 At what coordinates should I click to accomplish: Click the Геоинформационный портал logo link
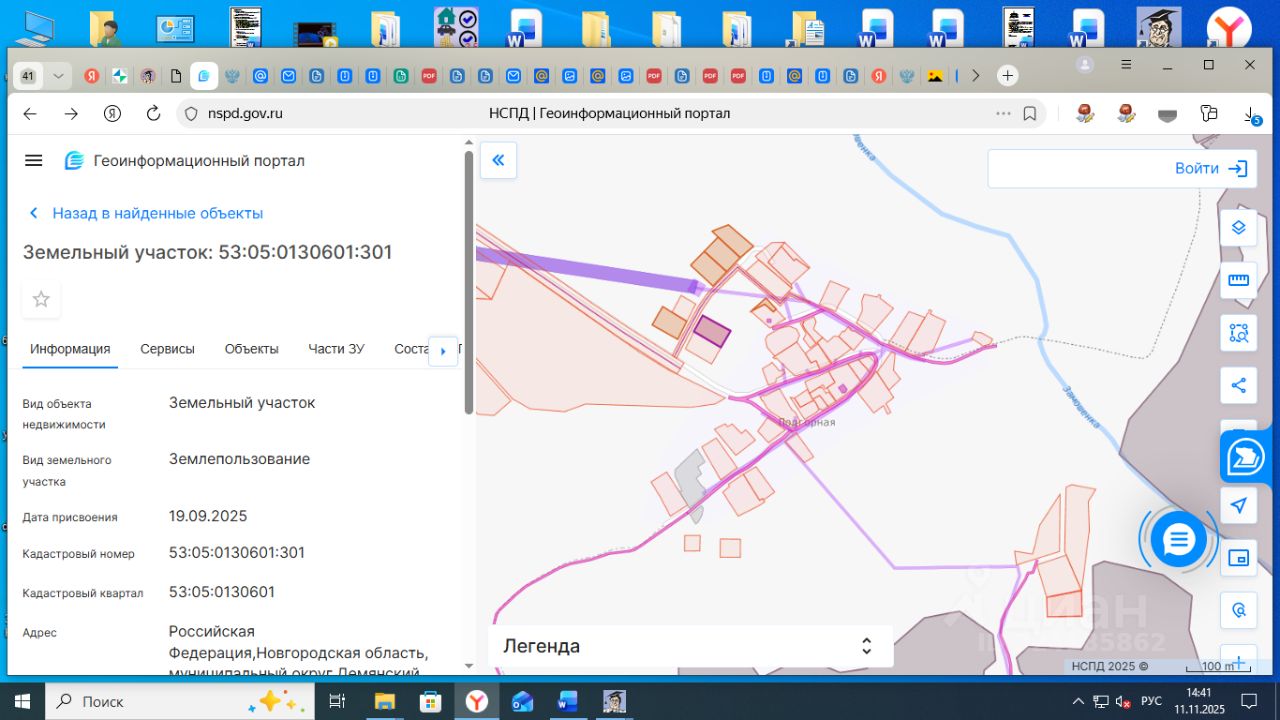[x=184, y=161]
